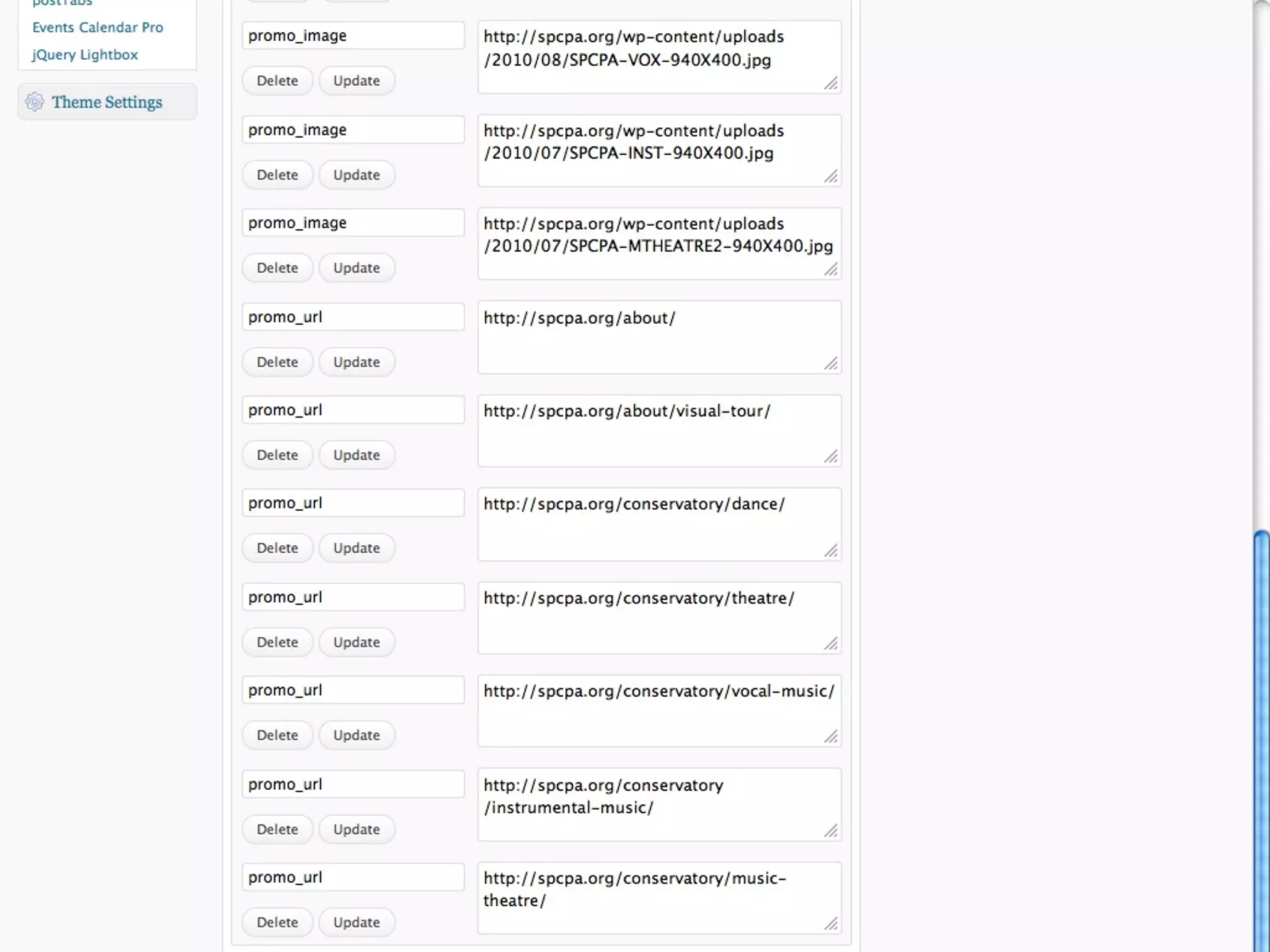Delete the conservatory dance promo_url
The width and height of the screenshot is (1270, 952).
pyautogui.click(x=277, y=548)
